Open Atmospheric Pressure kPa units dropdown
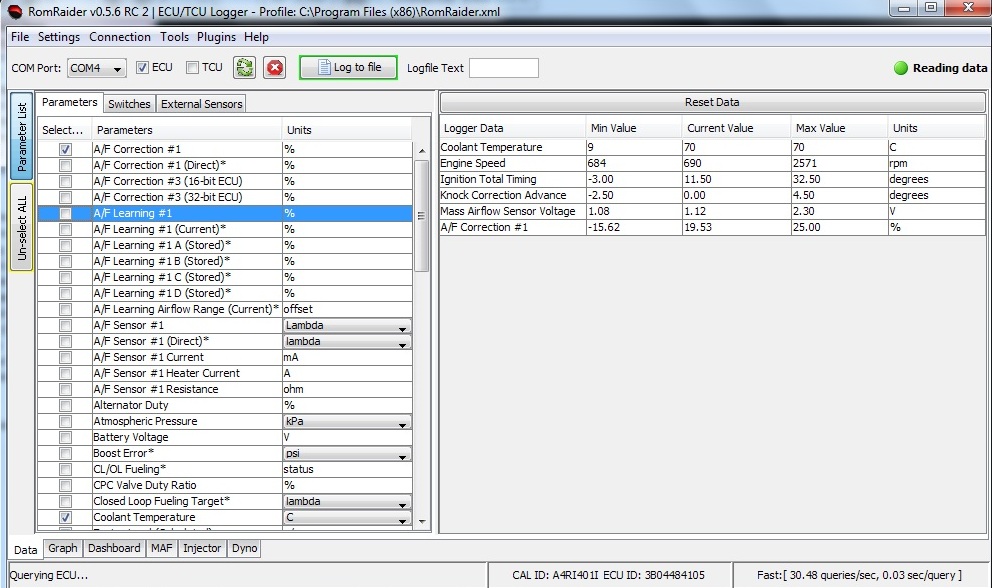Image resolution: width=992 pixels, height=588 pixels. point(347,422)
